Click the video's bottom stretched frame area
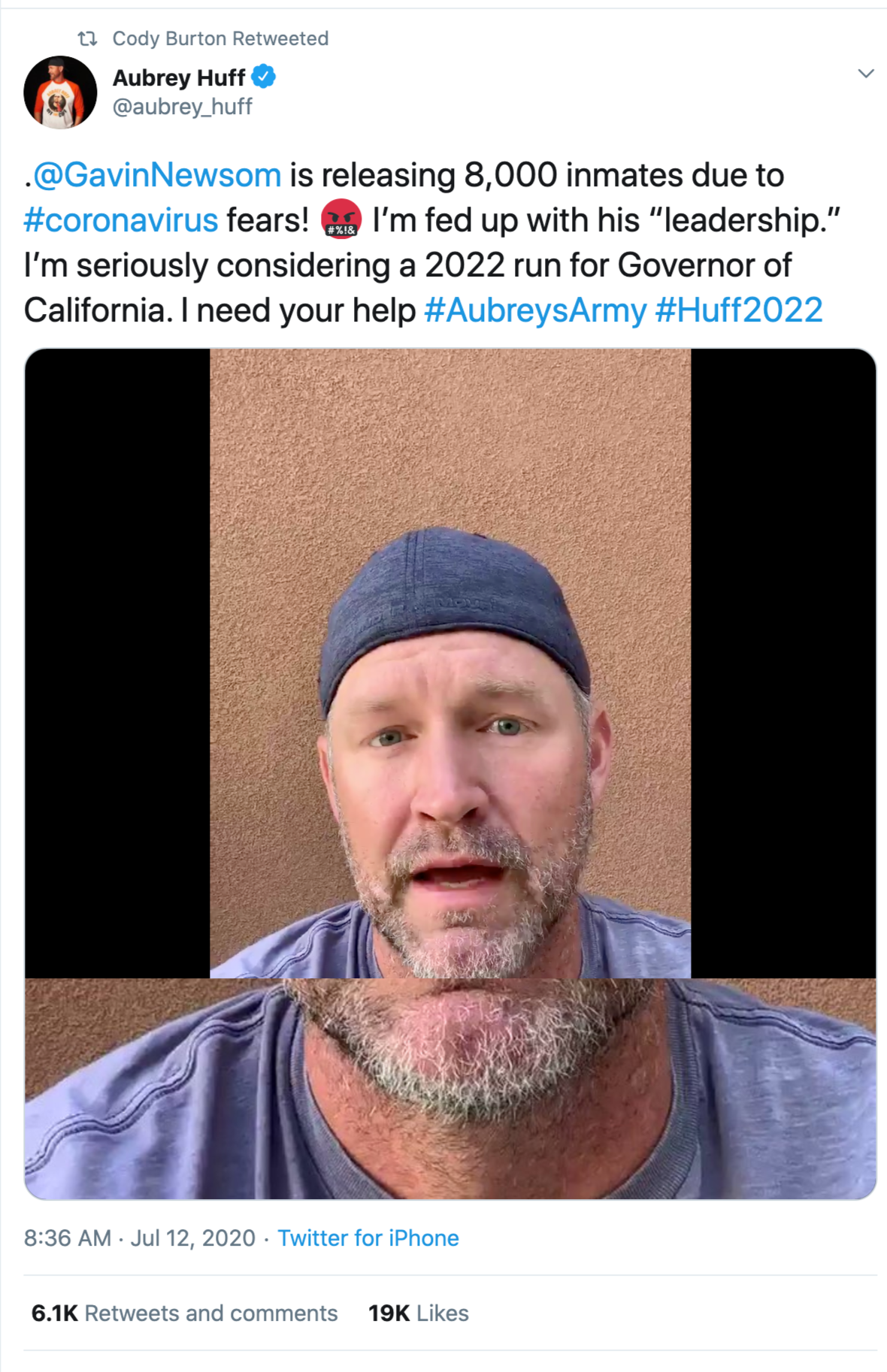This screenshot has height=1372, width=887. (x=450, y=1089)
